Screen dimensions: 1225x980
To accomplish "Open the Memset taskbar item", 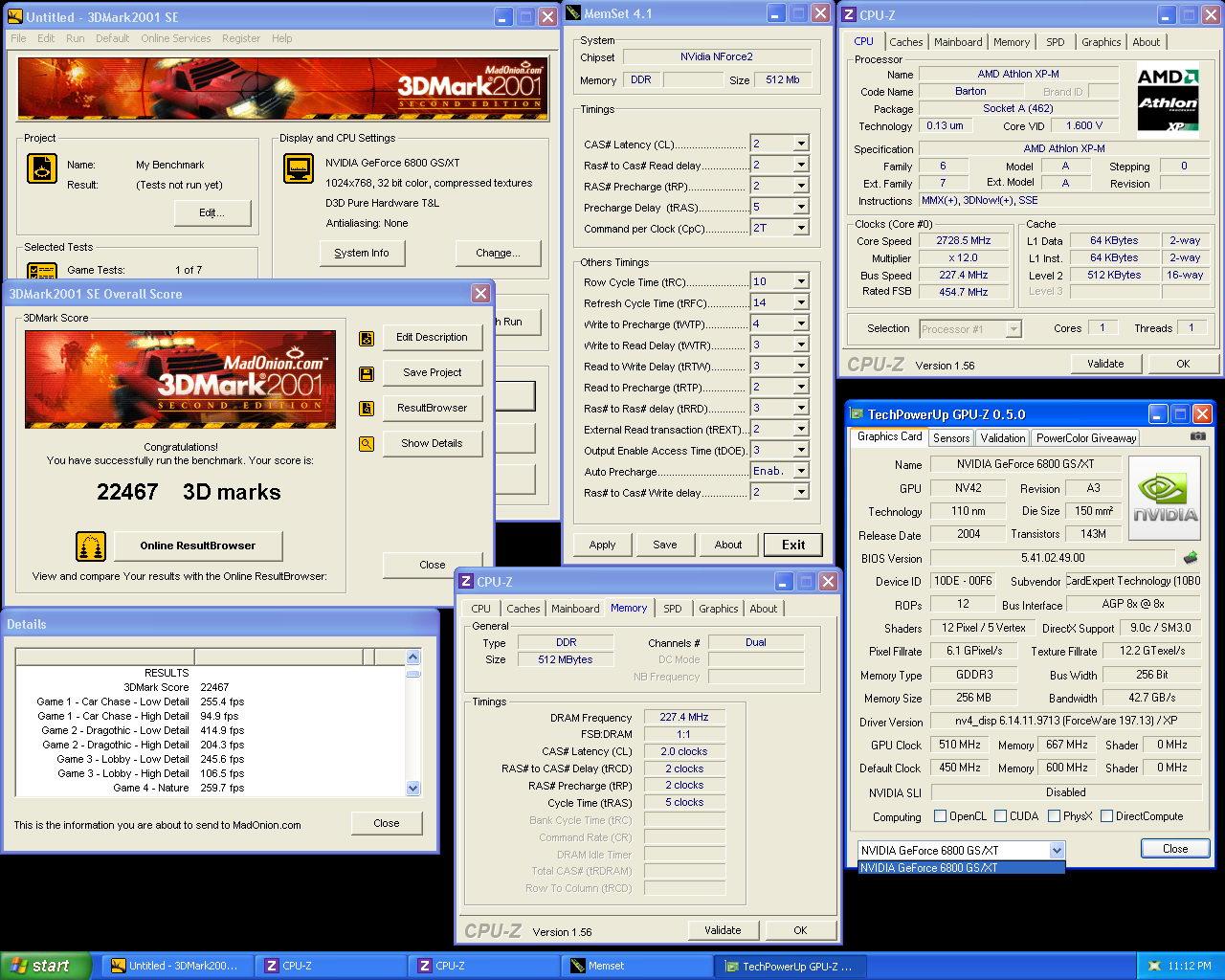I will pyautogui.click(x=638, y=966).
